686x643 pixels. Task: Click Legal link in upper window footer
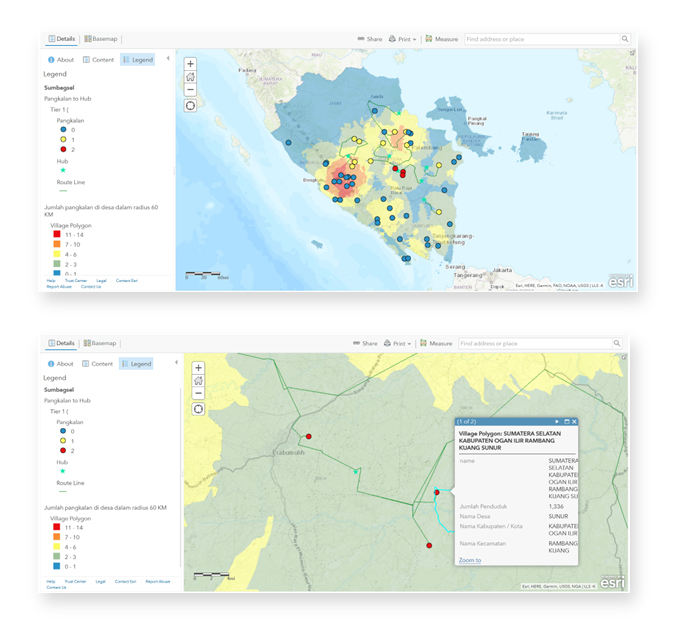pos(101,280)
